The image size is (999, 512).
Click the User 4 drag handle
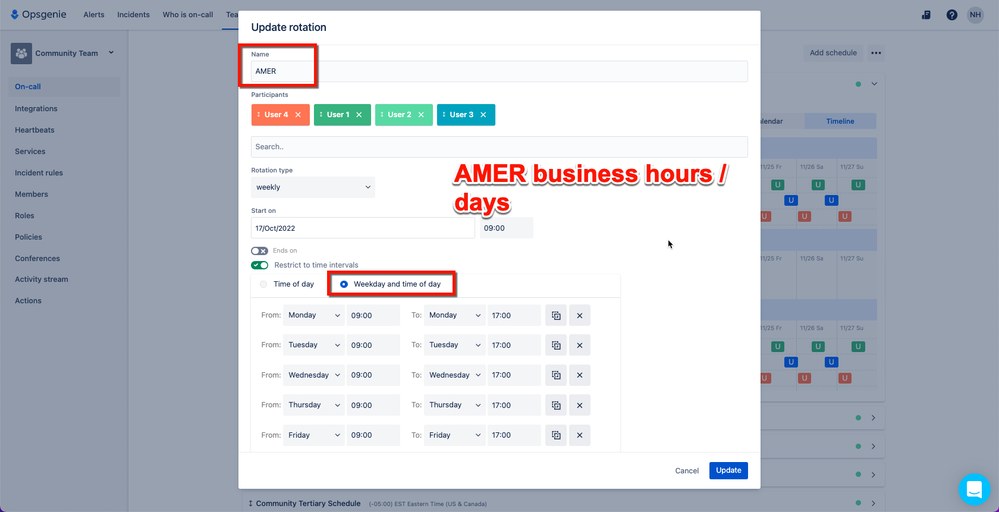[x=258, y=115]
